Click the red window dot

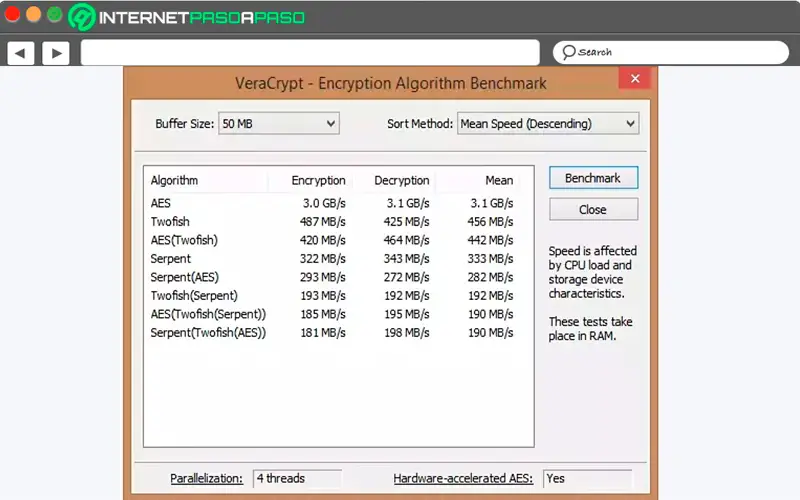tap(12, 14)
